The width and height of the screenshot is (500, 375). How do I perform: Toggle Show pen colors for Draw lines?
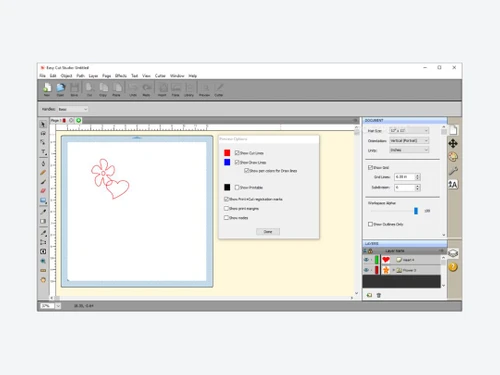click(247, 170)
